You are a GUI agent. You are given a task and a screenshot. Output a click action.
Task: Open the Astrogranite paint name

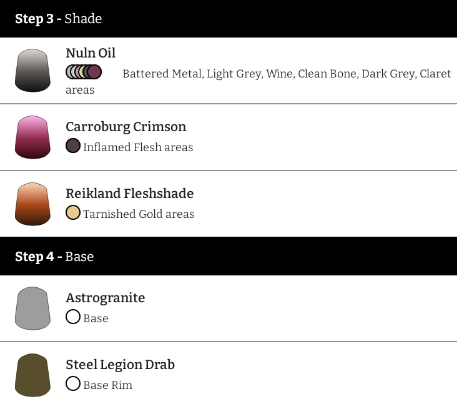[x=105, y=298]
